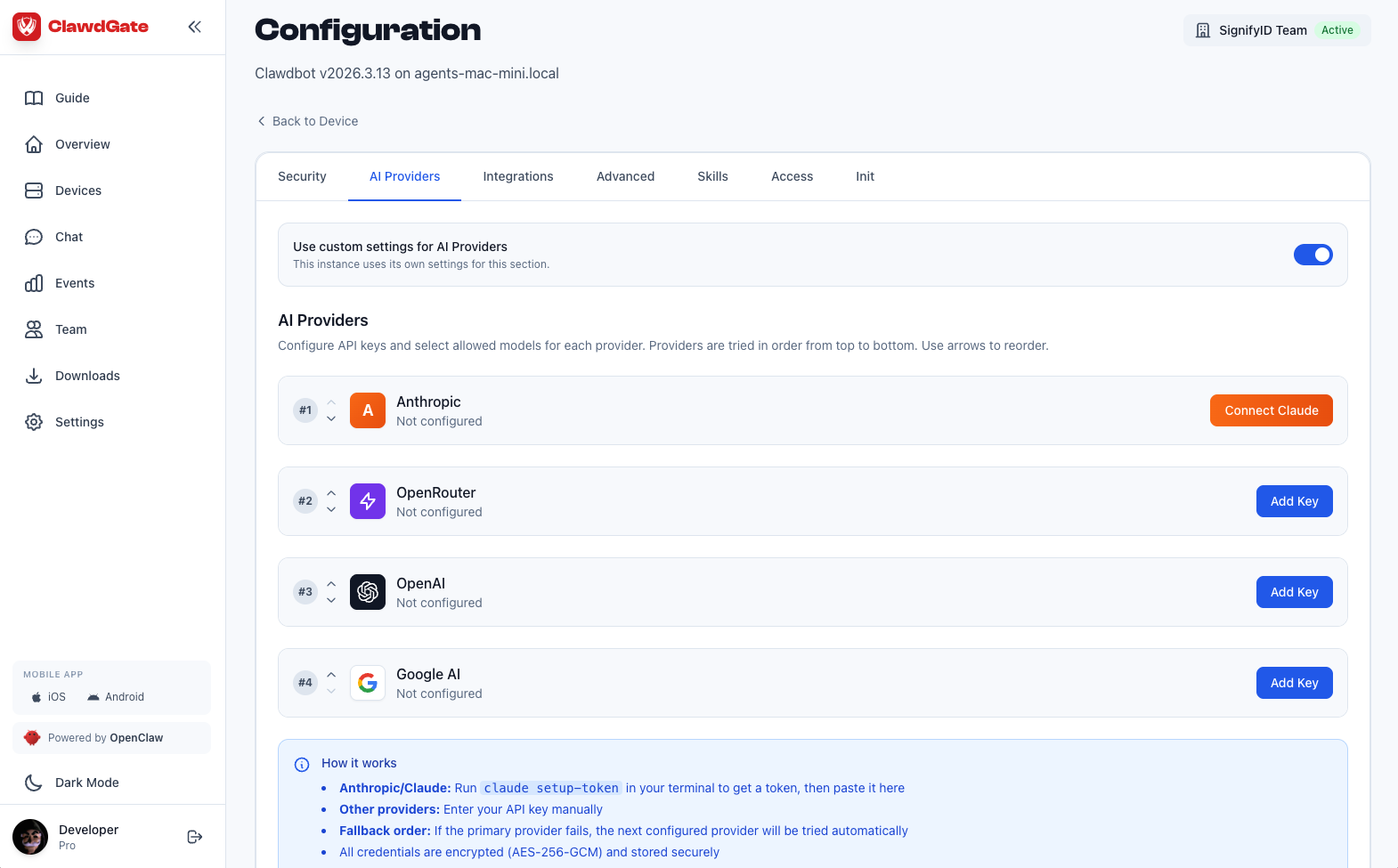
Task: Open the Init tab
Action: [865, 176]
